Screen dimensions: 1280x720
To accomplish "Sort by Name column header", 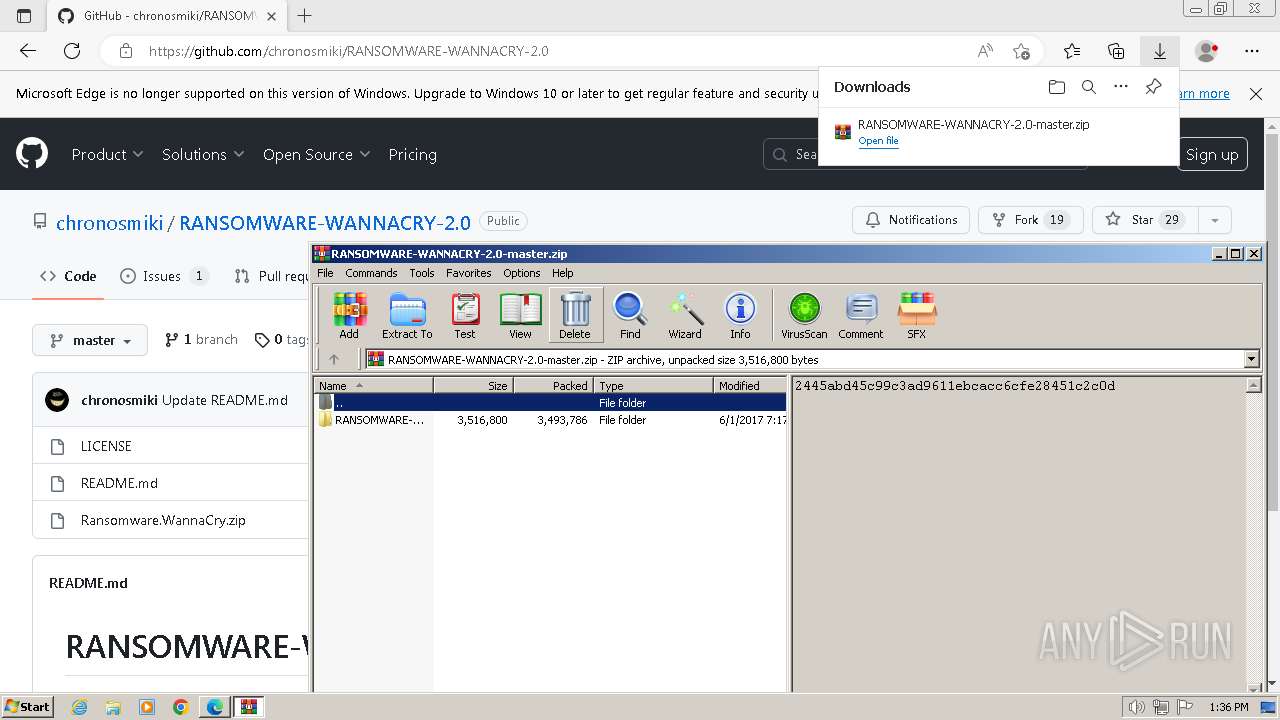I will (374, 385).
